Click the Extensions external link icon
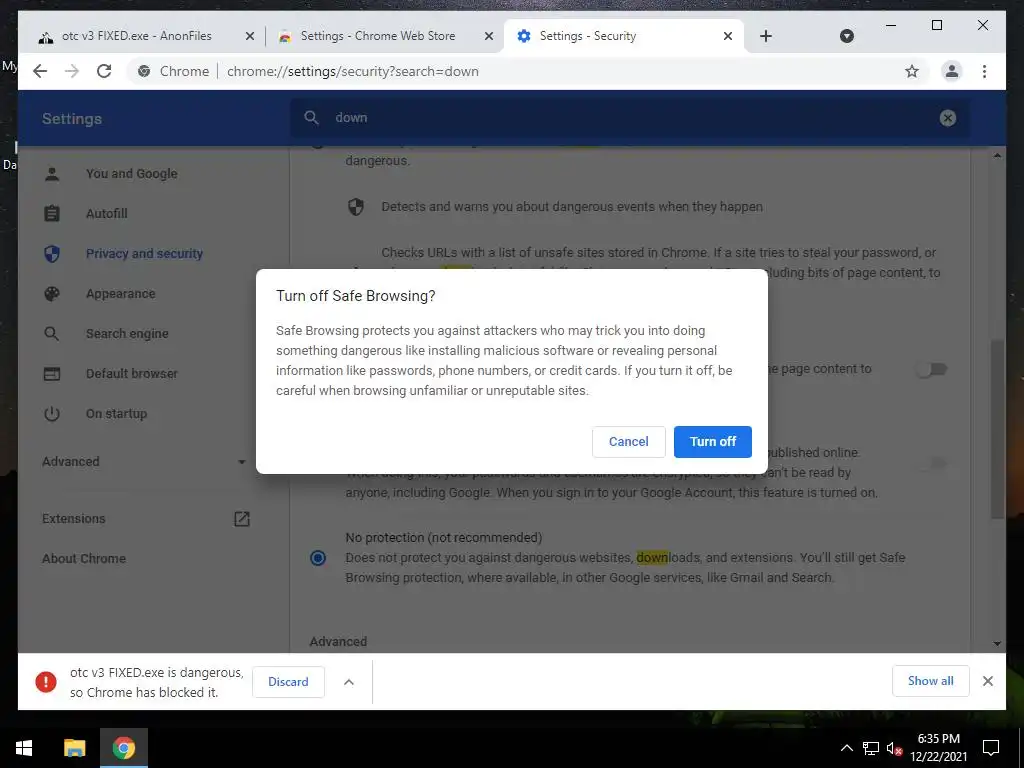1024x768 pixels. pyautogui.click(x=242, y=519)
